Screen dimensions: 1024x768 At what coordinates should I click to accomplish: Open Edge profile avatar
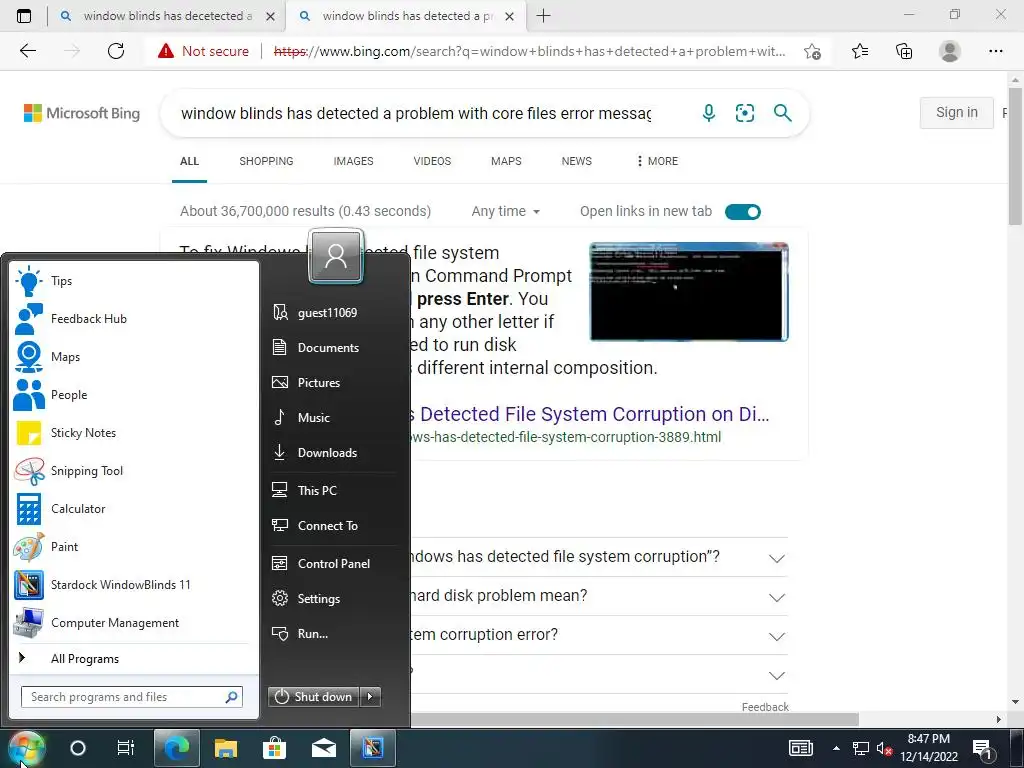950,51
